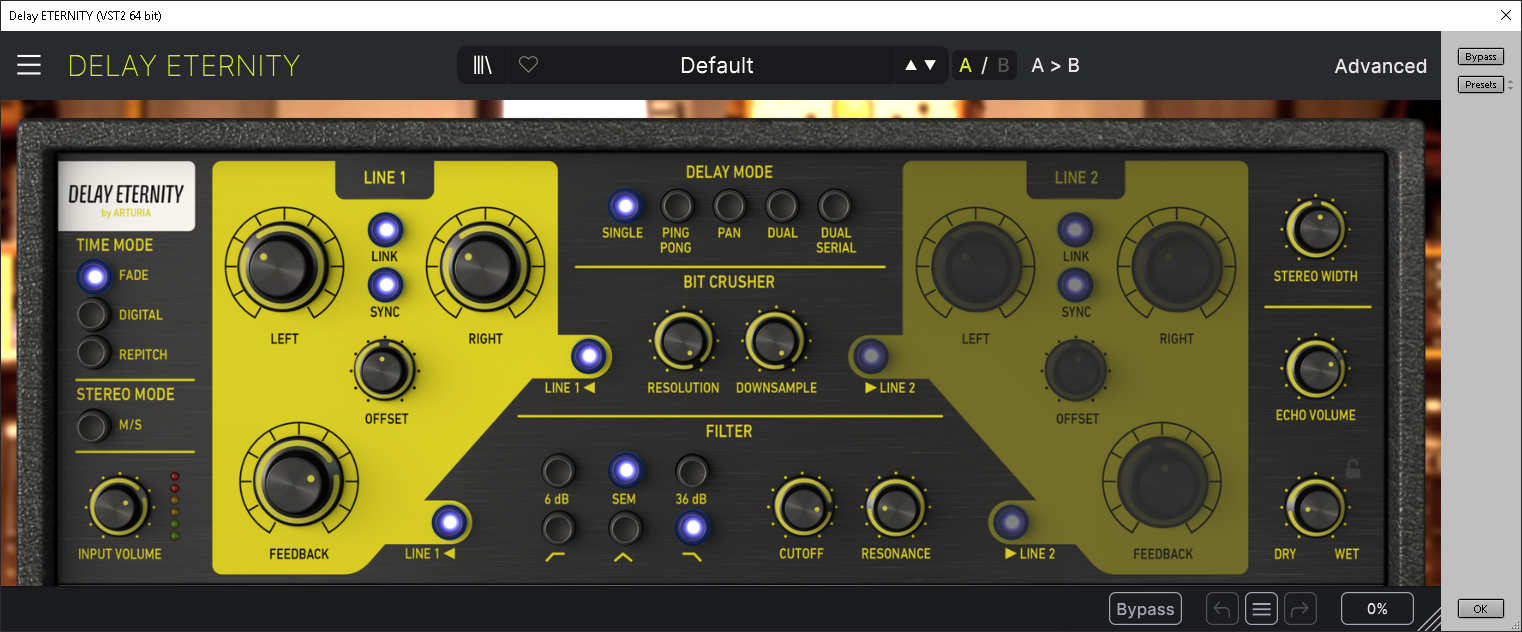Open the Advanced panel
Screen dimensions: 1522x632
(x=1380, y=66)
